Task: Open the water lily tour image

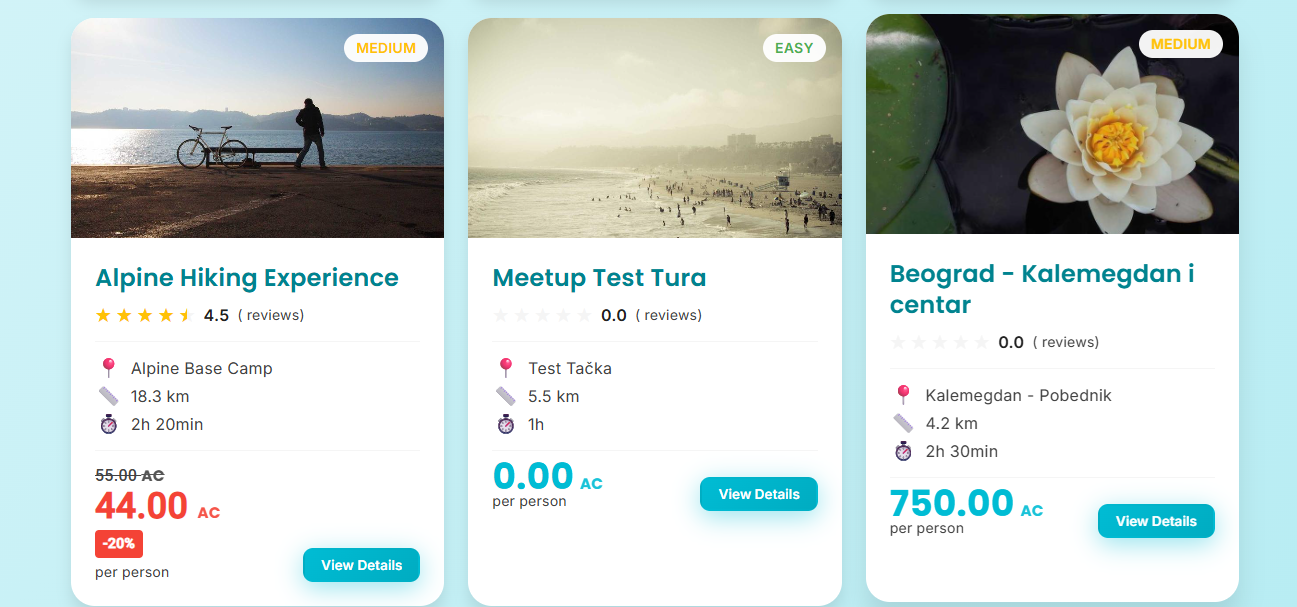Action: pyautogui.click(x=1052, y=124)
